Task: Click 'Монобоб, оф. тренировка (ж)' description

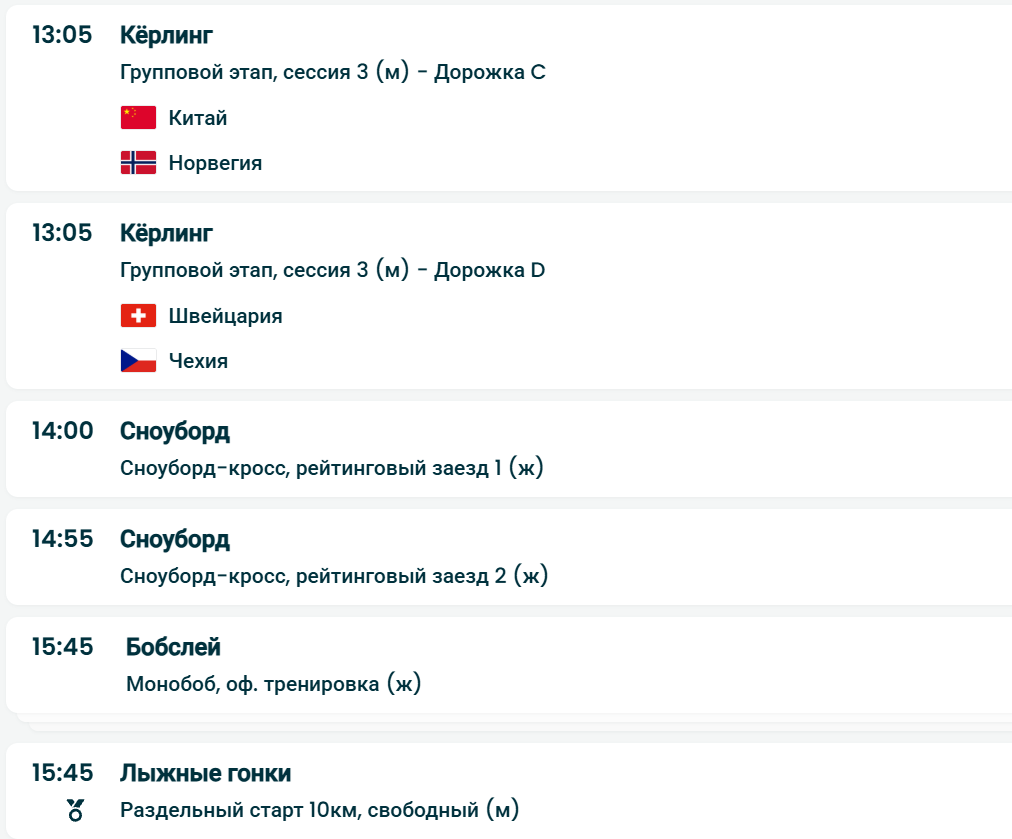Action: pos(273,684)
